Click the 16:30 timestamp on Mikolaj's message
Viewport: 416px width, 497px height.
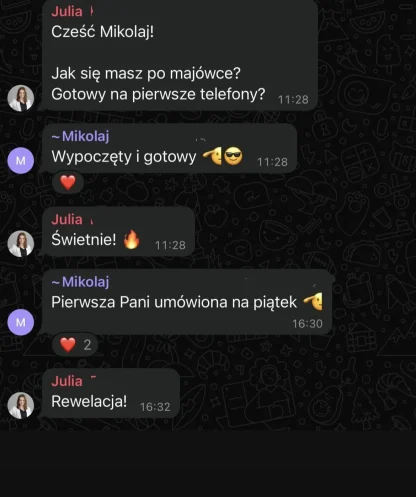click(307, 324)
